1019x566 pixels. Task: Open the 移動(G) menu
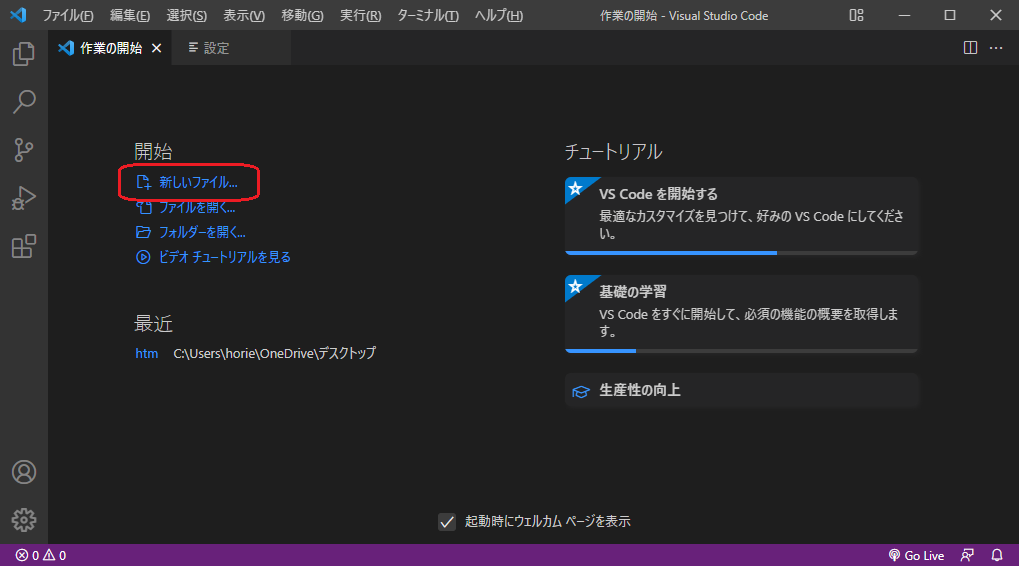302,16
